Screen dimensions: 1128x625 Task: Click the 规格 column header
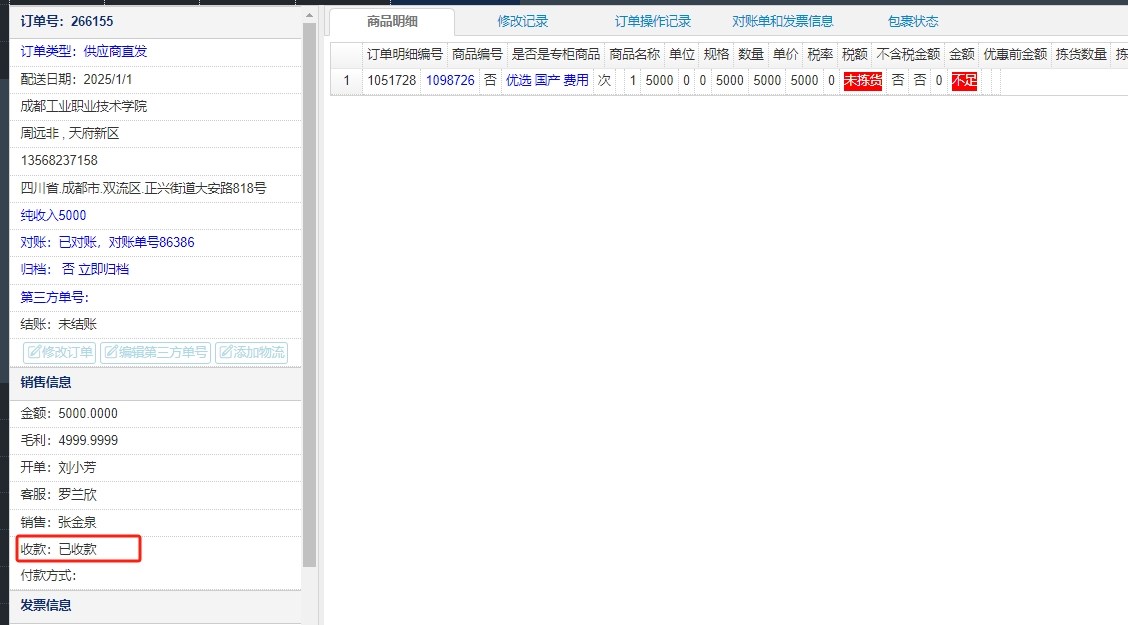717,54
